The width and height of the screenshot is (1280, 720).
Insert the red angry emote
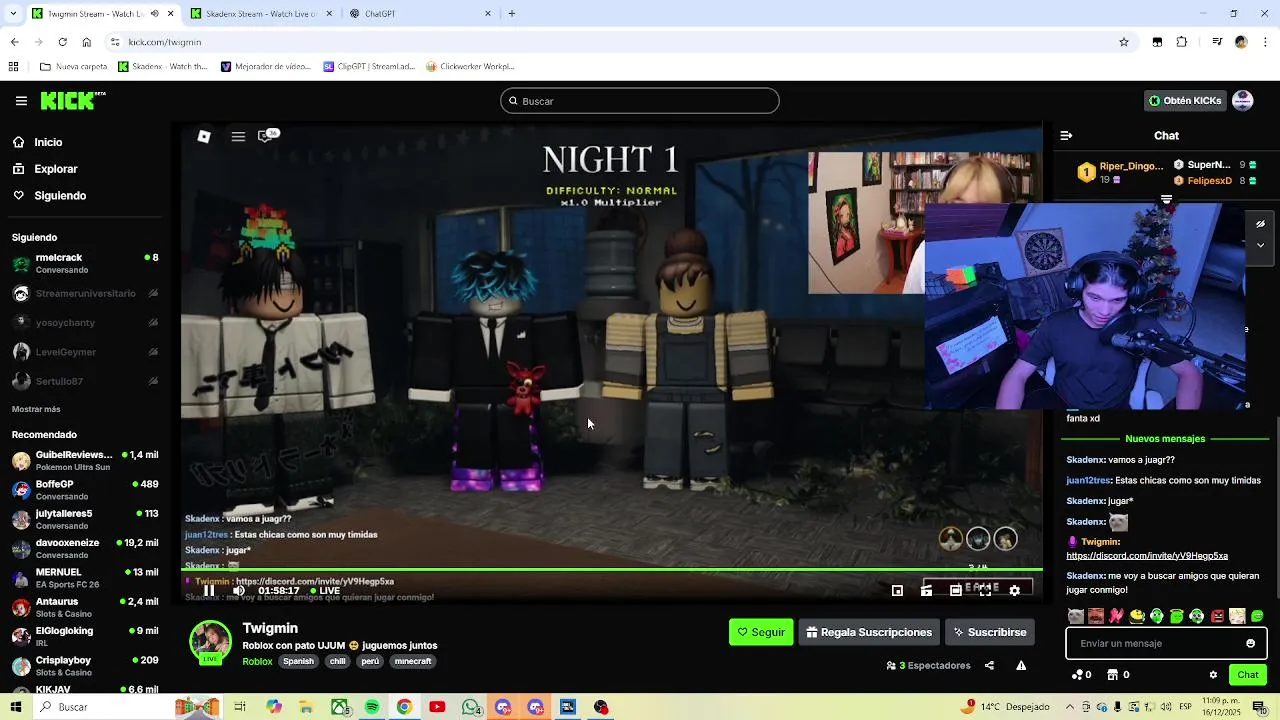click(1217, 616)
